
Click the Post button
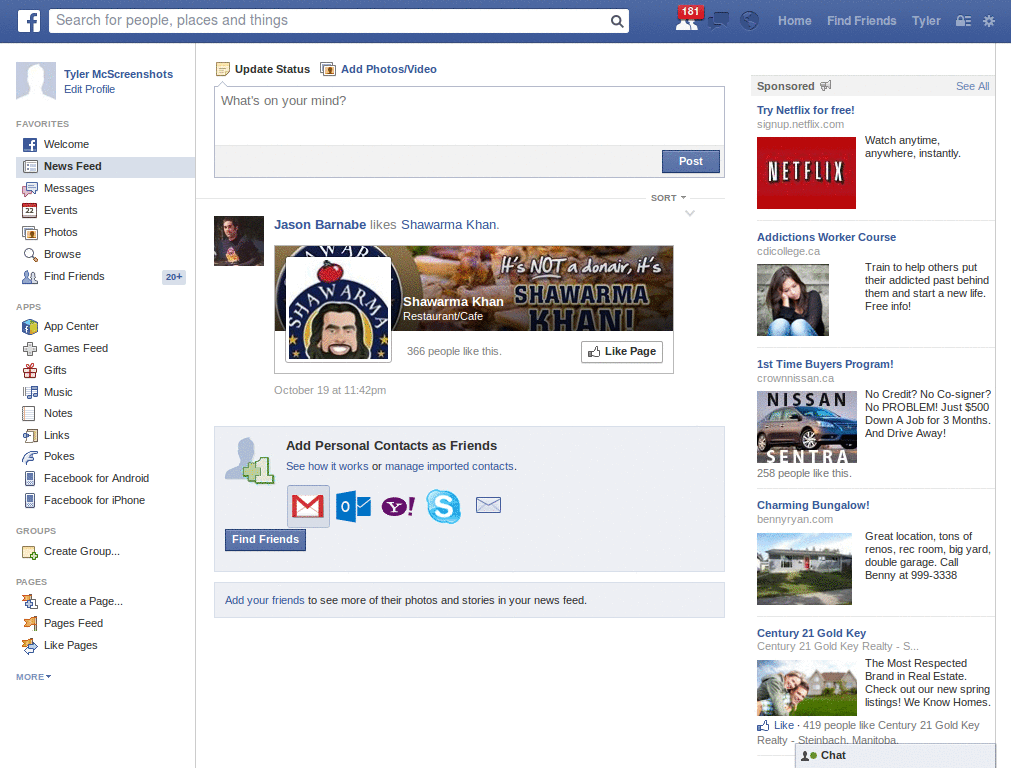(x=690, y=161)
